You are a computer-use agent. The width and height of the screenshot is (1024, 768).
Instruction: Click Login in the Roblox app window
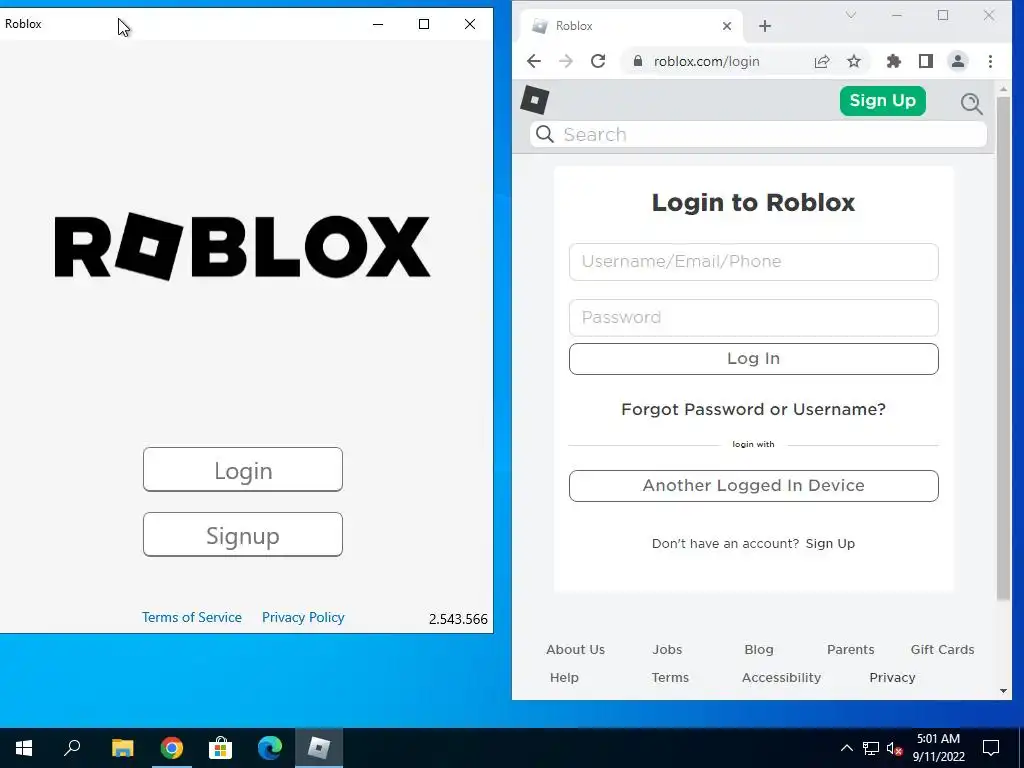(x=243, y=470)
